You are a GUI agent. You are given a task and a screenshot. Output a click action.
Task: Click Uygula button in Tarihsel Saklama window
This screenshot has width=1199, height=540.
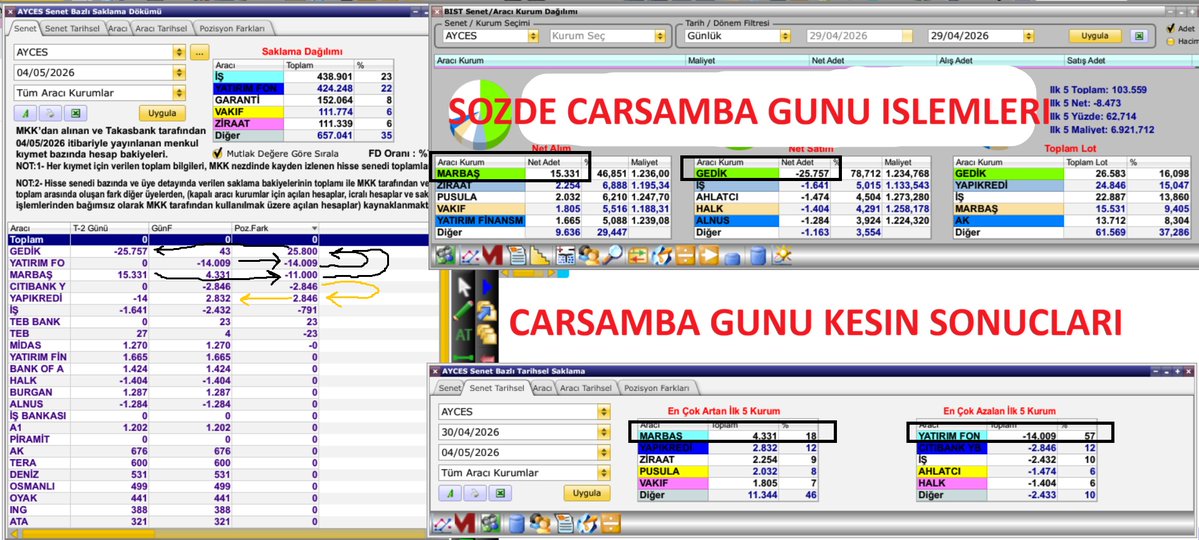(x=587, y=493)
